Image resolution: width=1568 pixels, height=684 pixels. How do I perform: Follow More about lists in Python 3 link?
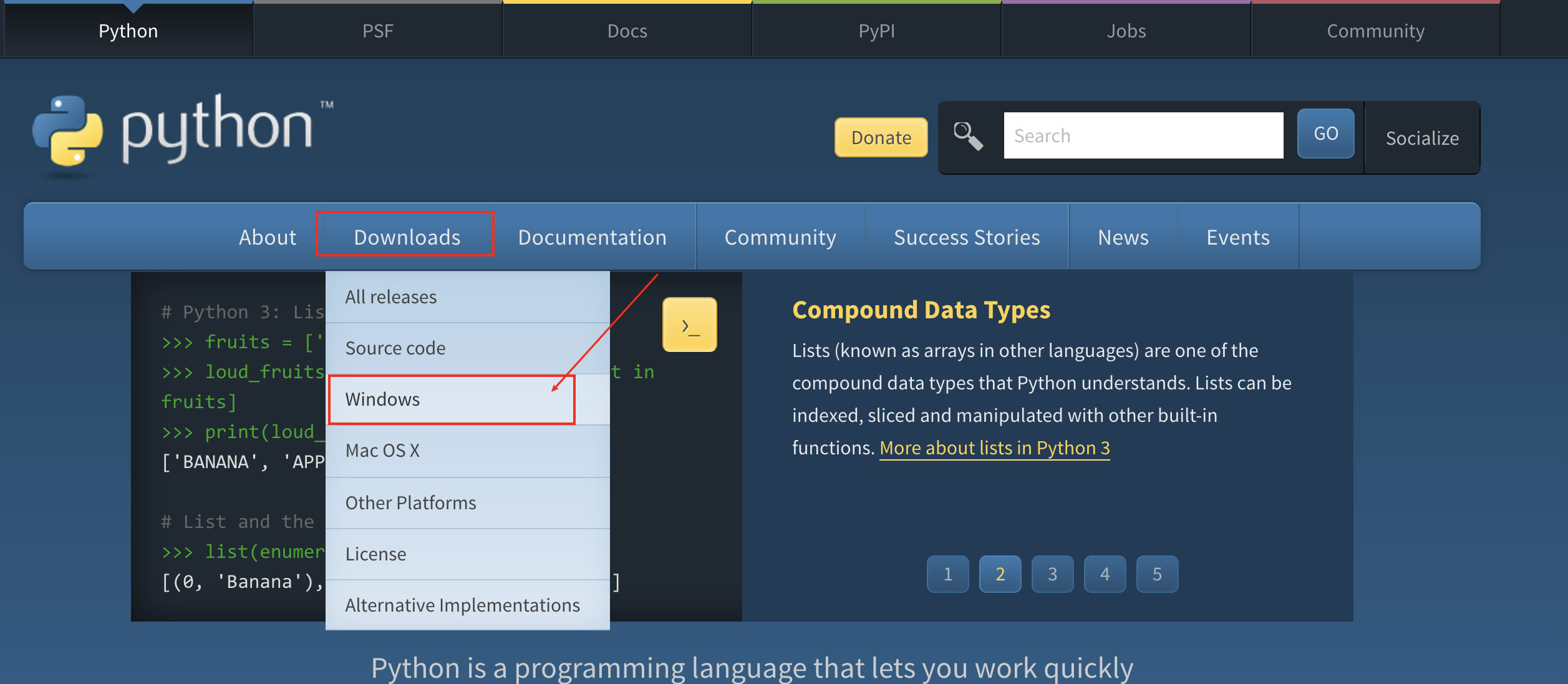[994, 448]
